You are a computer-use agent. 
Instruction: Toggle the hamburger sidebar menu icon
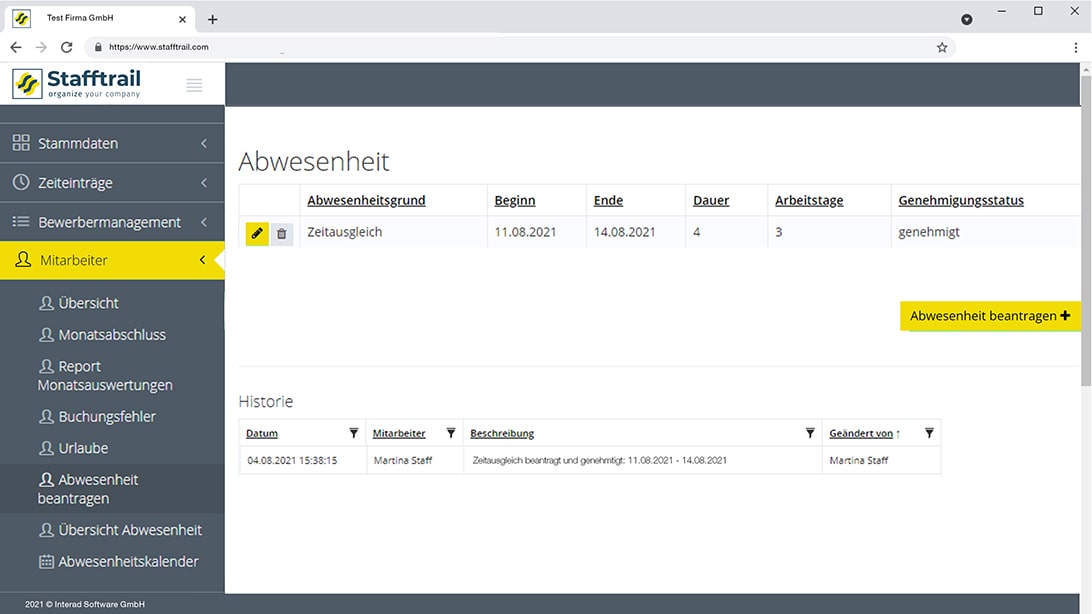(x=194, y=85)
